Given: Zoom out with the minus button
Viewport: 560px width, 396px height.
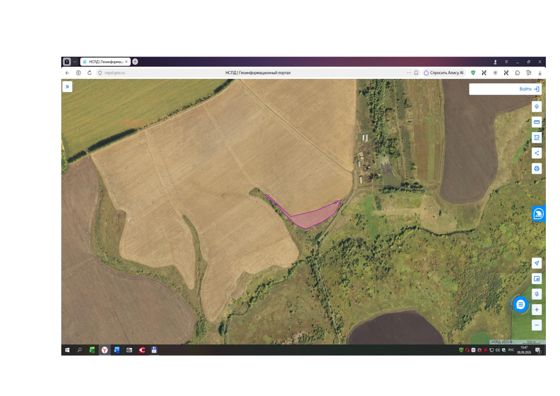Looking at the screenshot, I should pyautogui.click(x=536, y=325).
